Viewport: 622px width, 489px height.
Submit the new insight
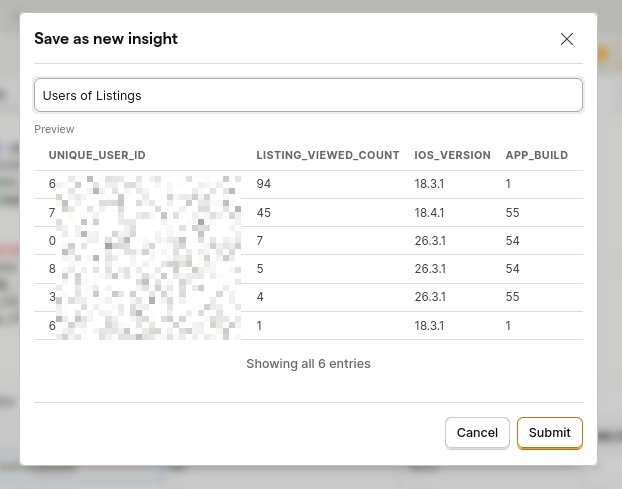(549, 433)
